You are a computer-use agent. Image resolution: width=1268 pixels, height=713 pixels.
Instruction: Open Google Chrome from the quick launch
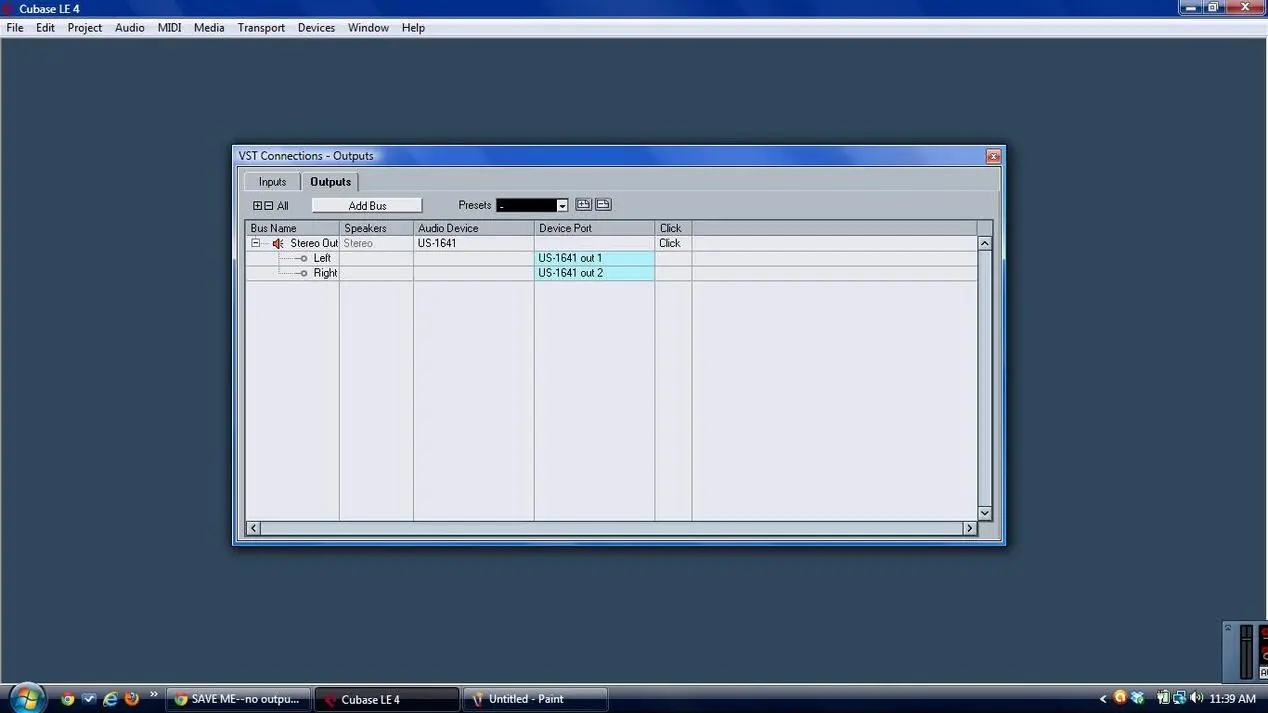point(68,699)
